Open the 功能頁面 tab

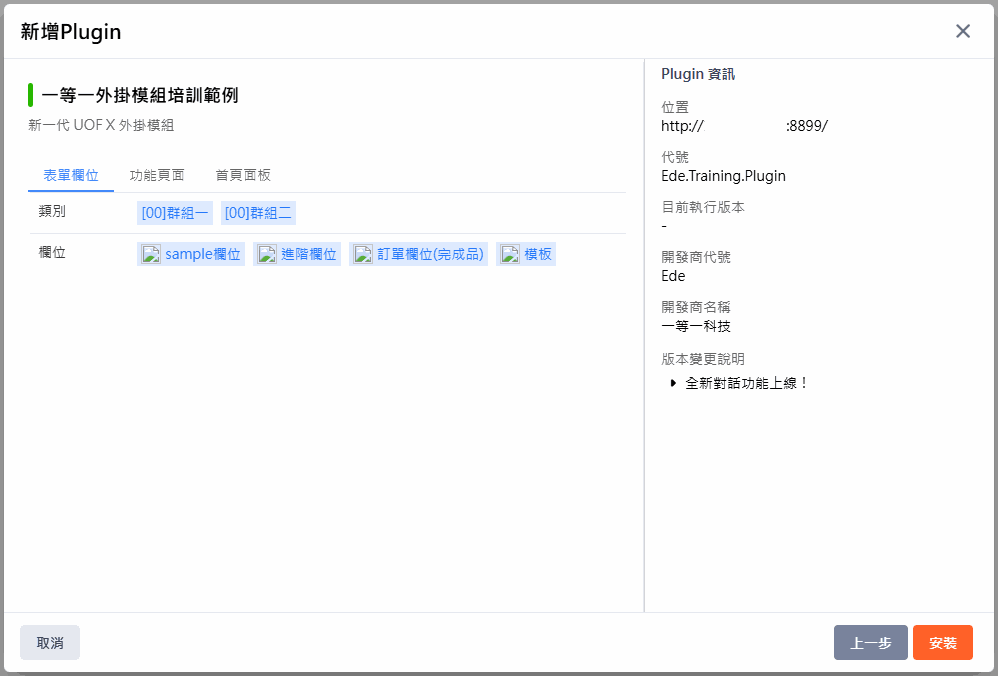157,175
